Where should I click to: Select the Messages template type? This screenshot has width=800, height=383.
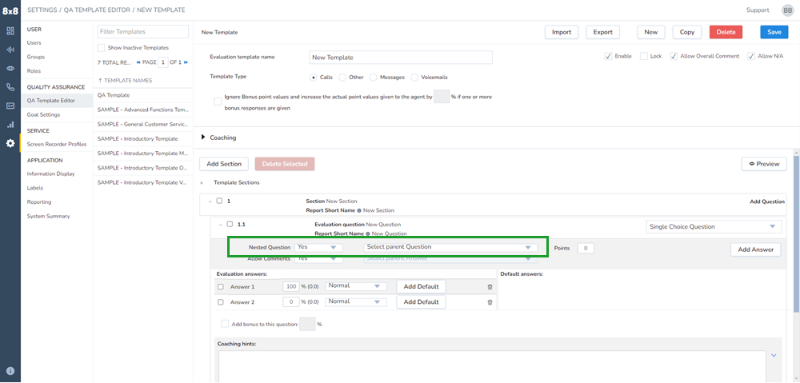coord(373,78)
